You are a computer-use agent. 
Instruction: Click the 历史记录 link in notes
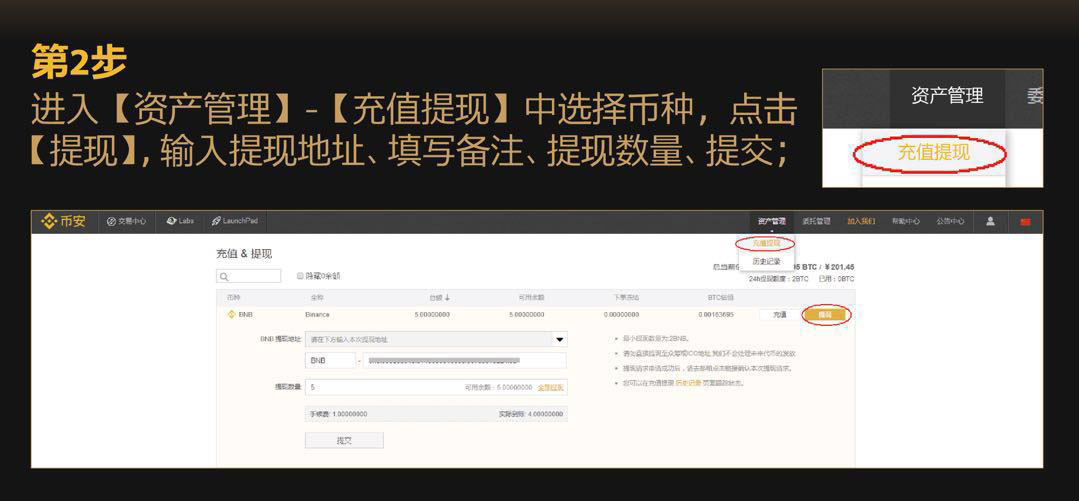pos(687,383)
